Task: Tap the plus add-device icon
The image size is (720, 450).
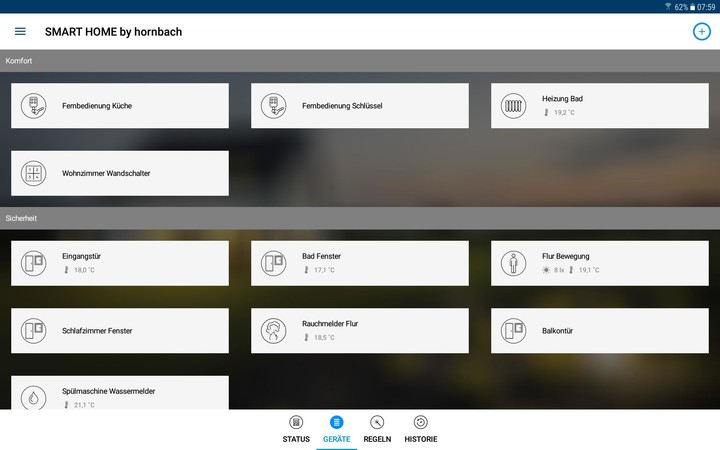Action: 701,31
